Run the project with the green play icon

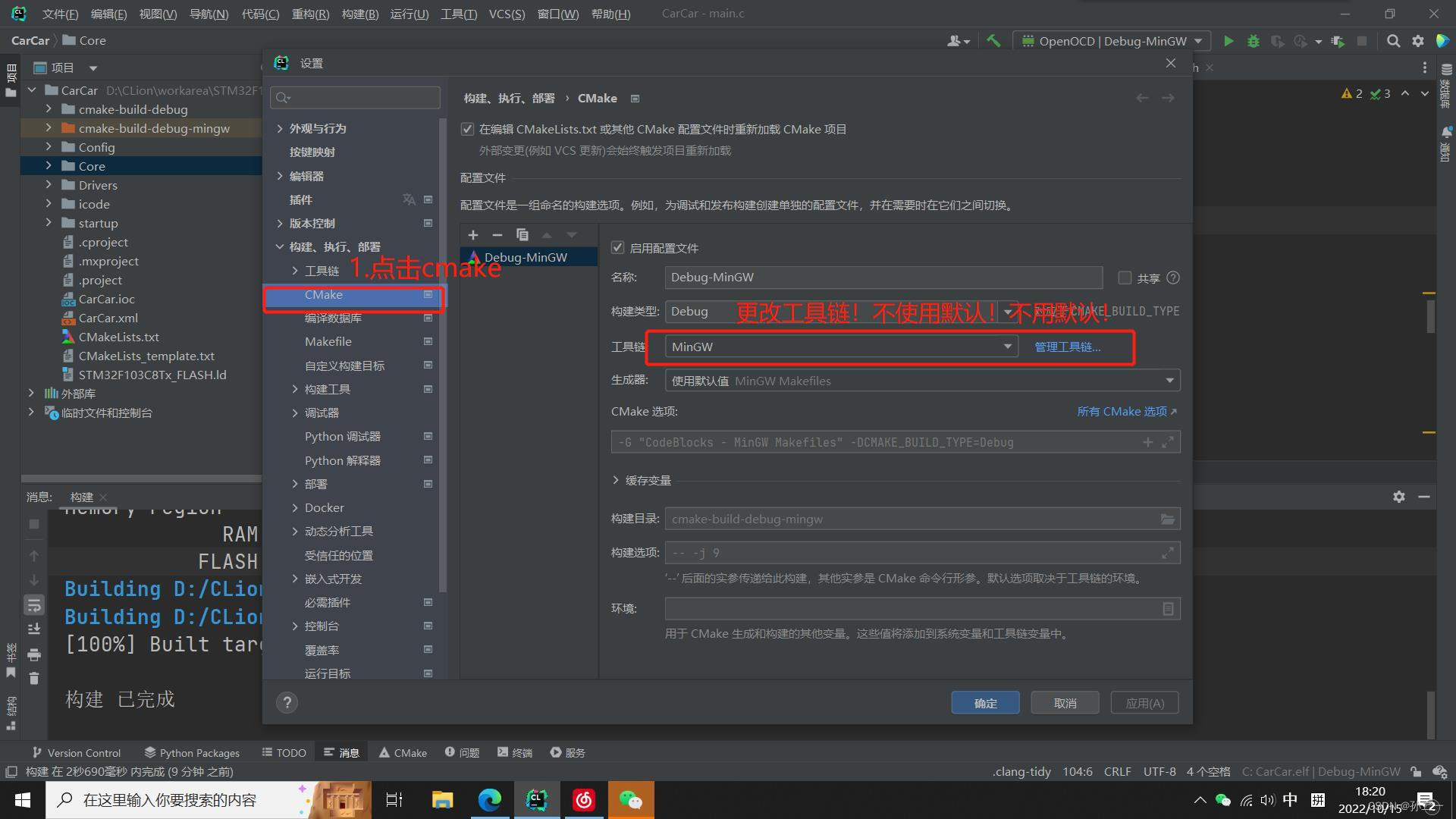(x=1228, y=41)
